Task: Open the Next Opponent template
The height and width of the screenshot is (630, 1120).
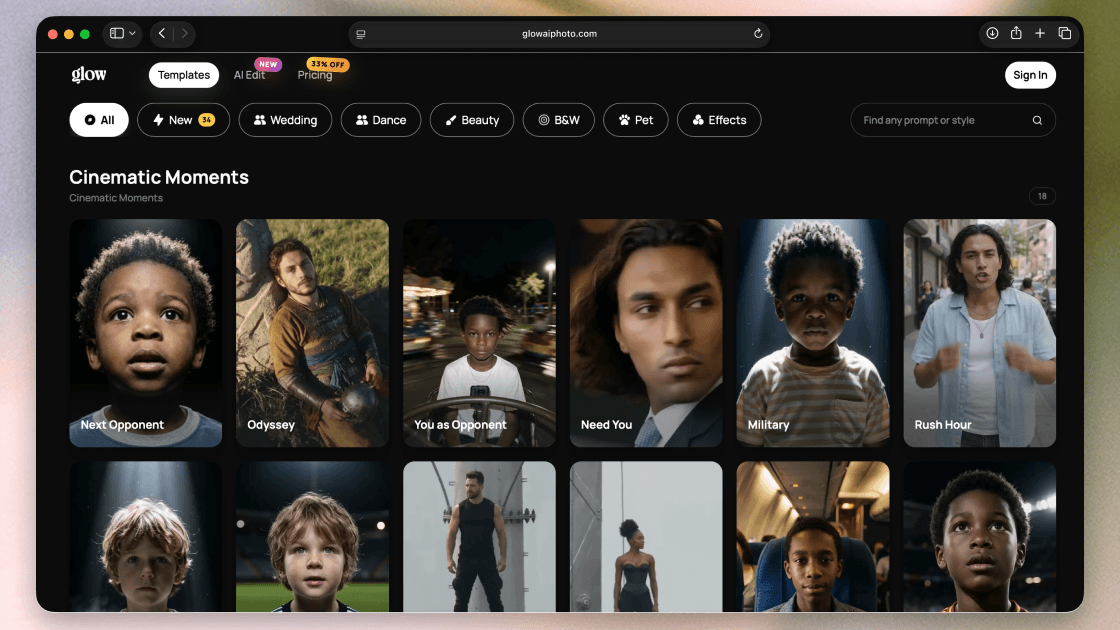Action: [146, 333]
